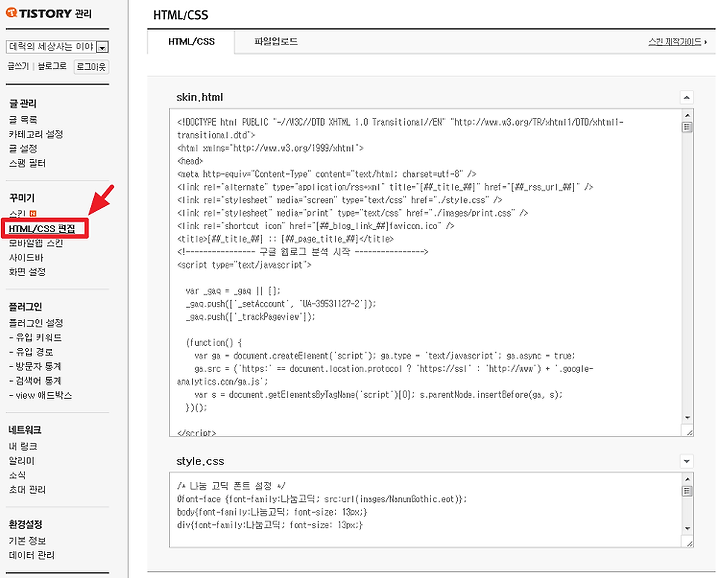Screen dimensions: 720x578
Task: Open 스팸 필터 menu item
Action: [x=27, y=163]
